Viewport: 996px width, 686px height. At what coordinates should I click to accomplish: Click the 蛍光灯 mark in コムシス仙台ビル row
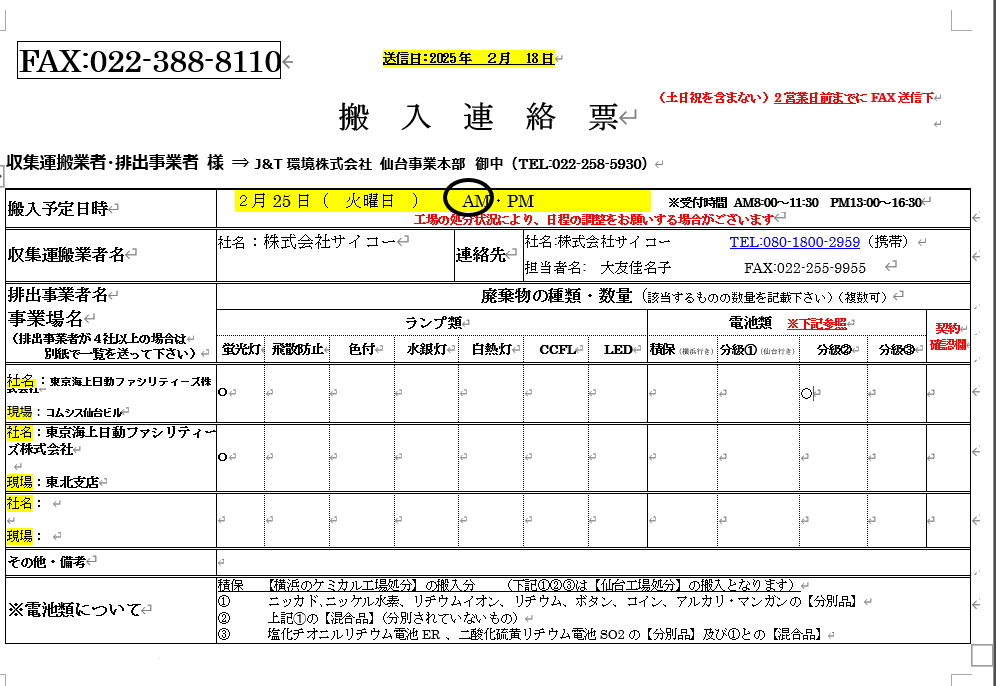coord(222,392)
